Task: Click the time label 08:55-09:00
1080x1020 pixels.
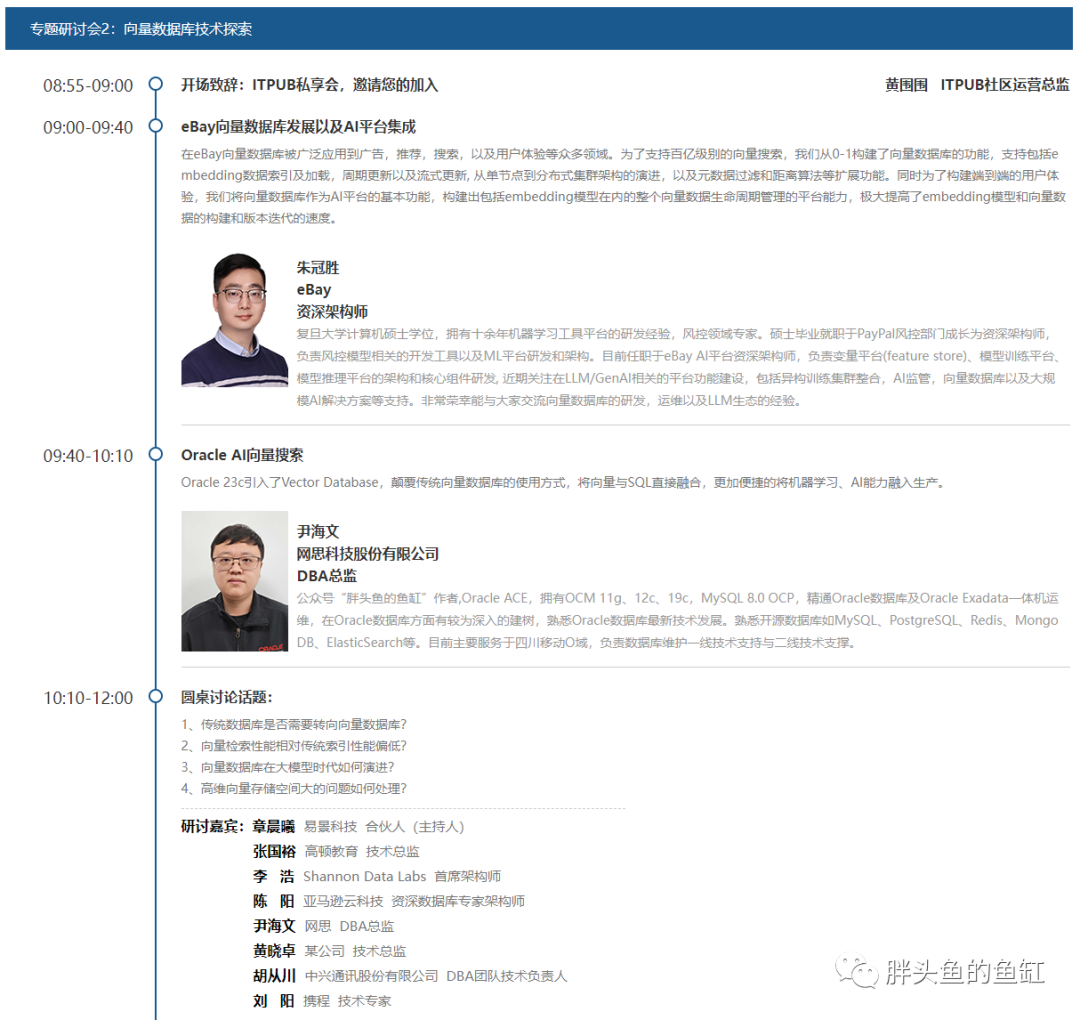Action: point(88,85)
